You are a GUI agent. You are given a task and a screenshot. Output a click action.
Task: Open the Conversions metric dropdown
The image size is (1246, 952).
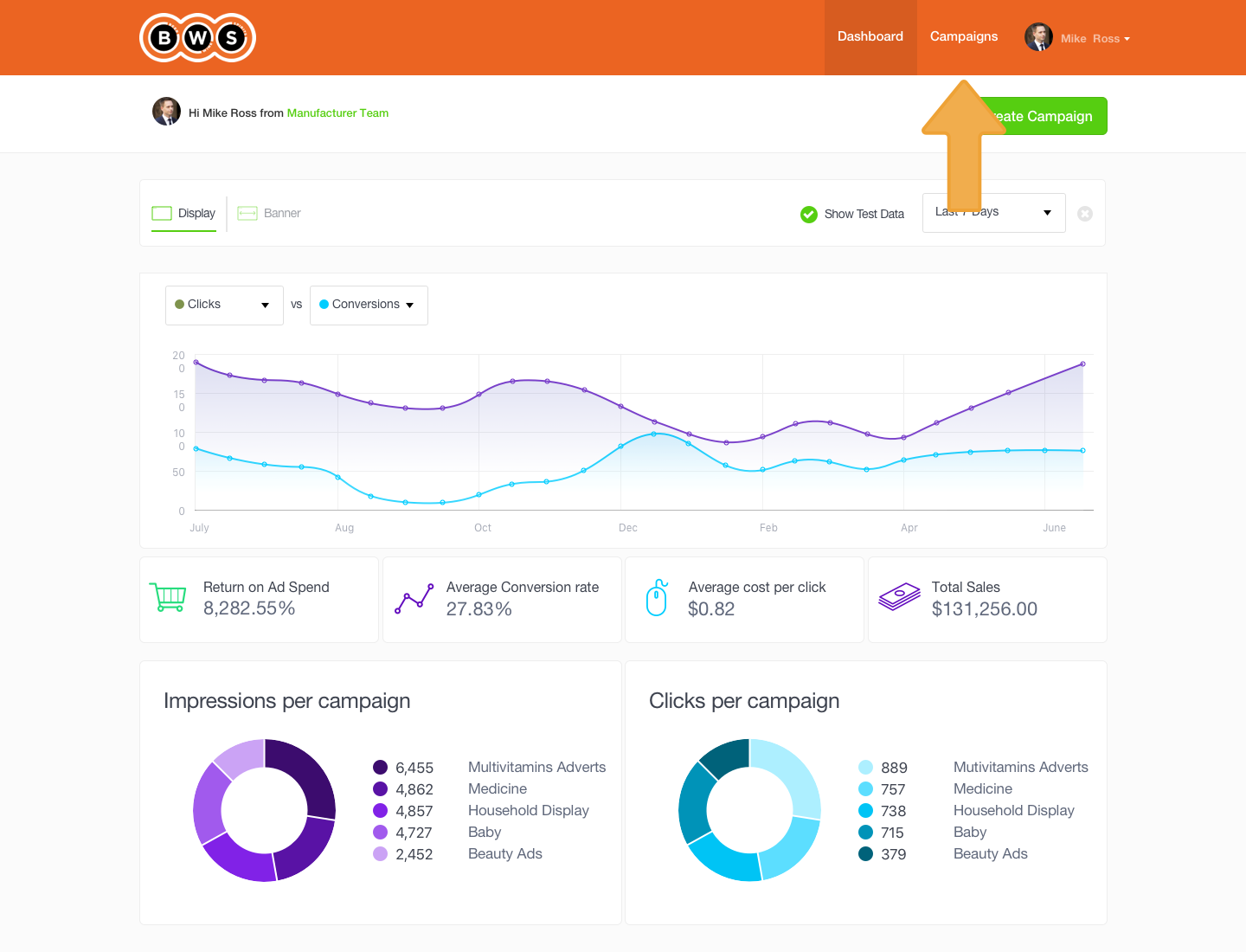(369, 306)
